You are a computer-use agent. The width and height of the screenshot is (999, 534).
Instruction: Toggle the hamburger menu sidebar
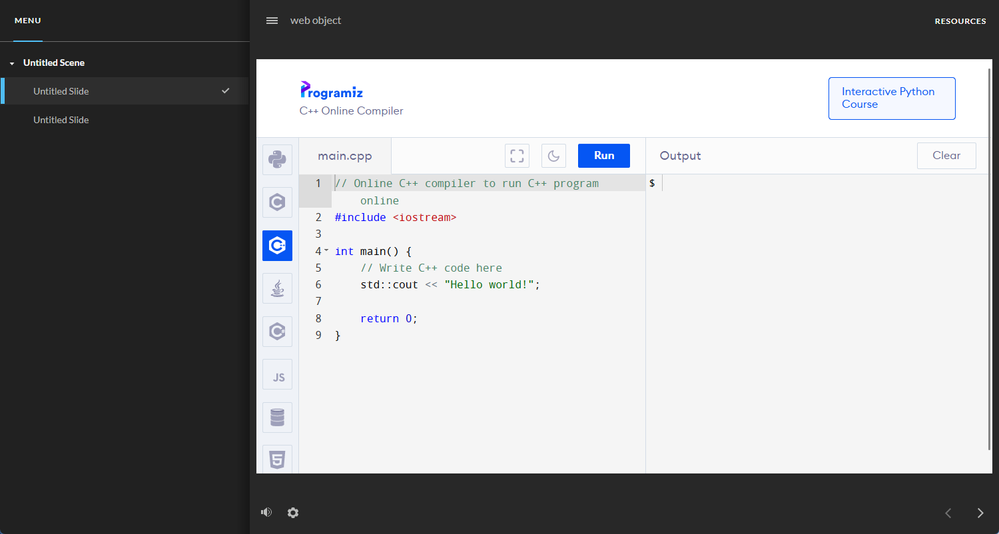272,20
